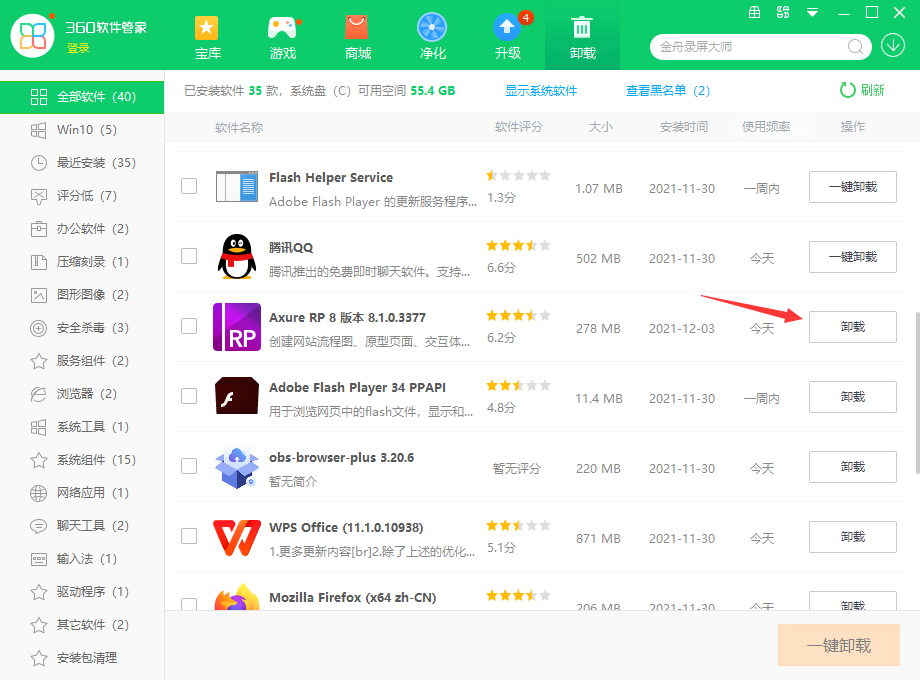920x680 pixels.
Task: Show 最近安装 (35) recently installed
Action: [82, 163]
